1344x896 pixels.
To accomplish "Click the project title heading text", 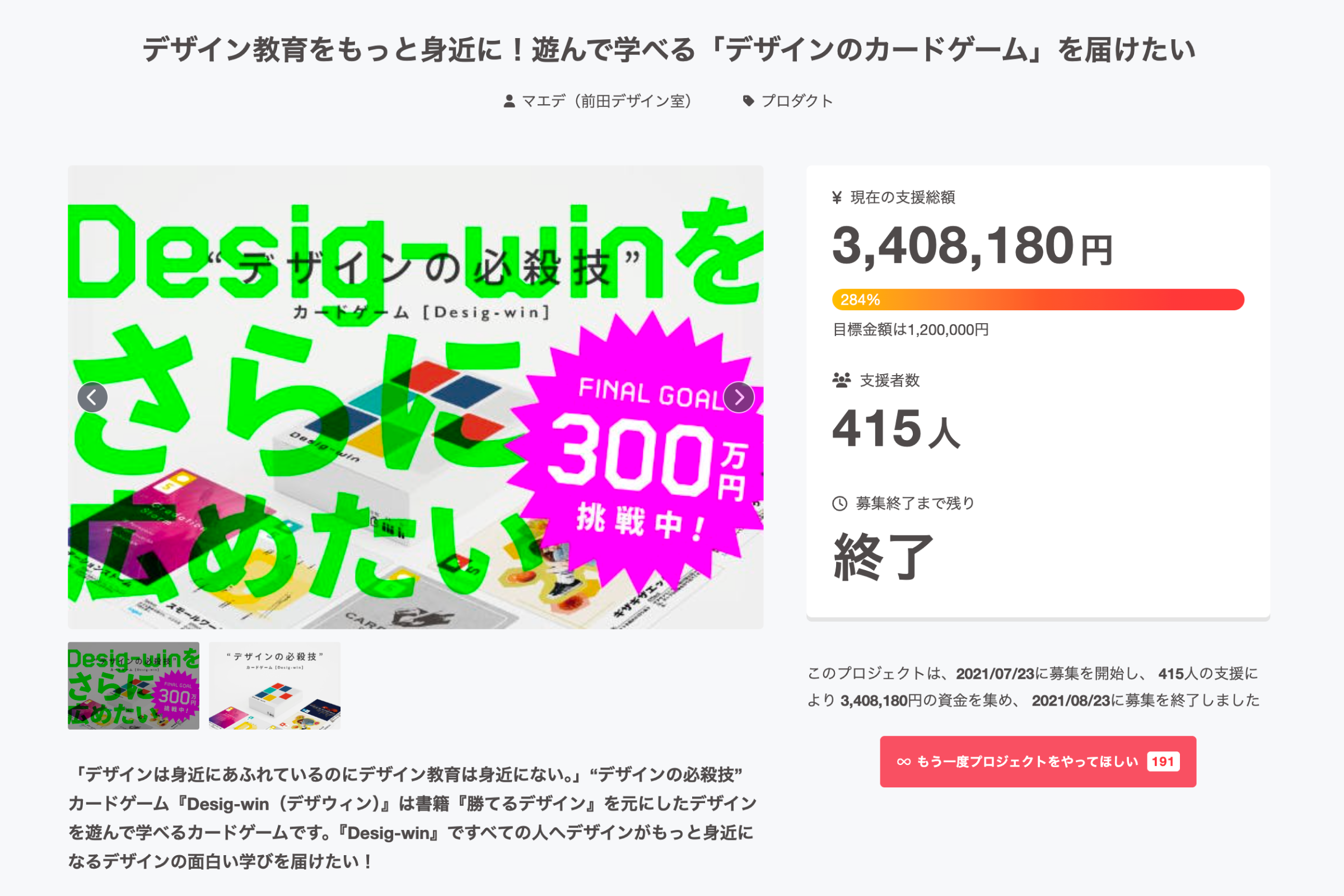I will (x=669, y=50).
